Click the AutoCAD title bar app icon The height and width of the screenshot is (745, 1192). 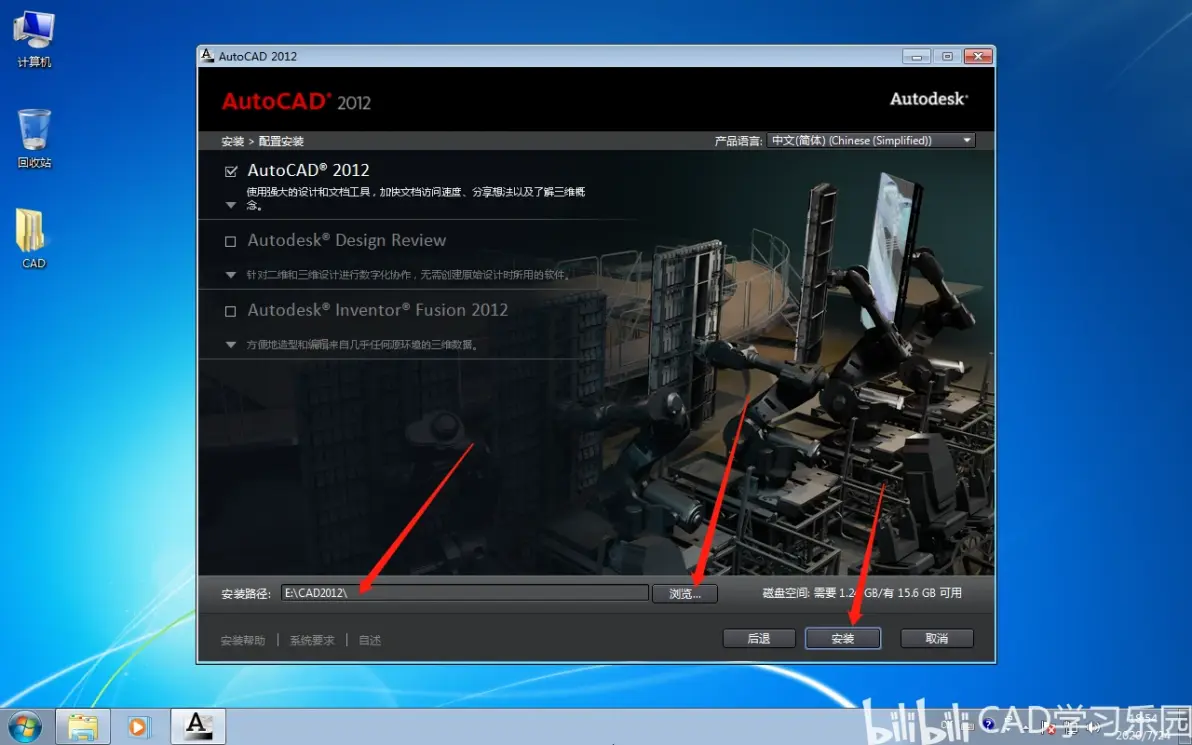tap(207, 55)
